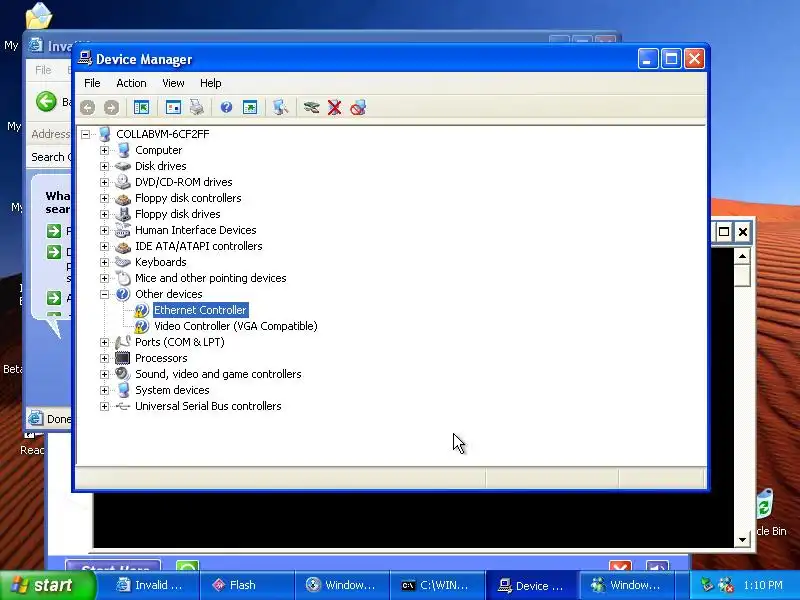
Task: Click the Export List toolbar icon with the green arrow
Action: pos(250,107)
